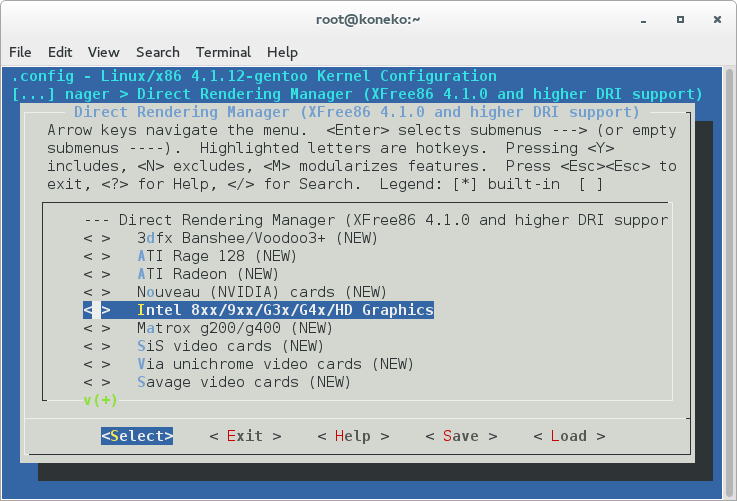
Task: Open the Search menu
Action: [157, 52]
